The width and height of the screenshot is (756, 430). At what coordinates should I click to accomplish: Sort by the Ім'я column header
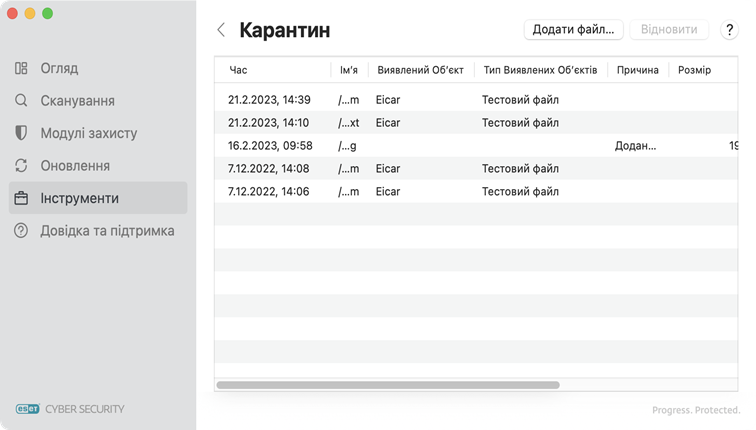click(349, 70)
